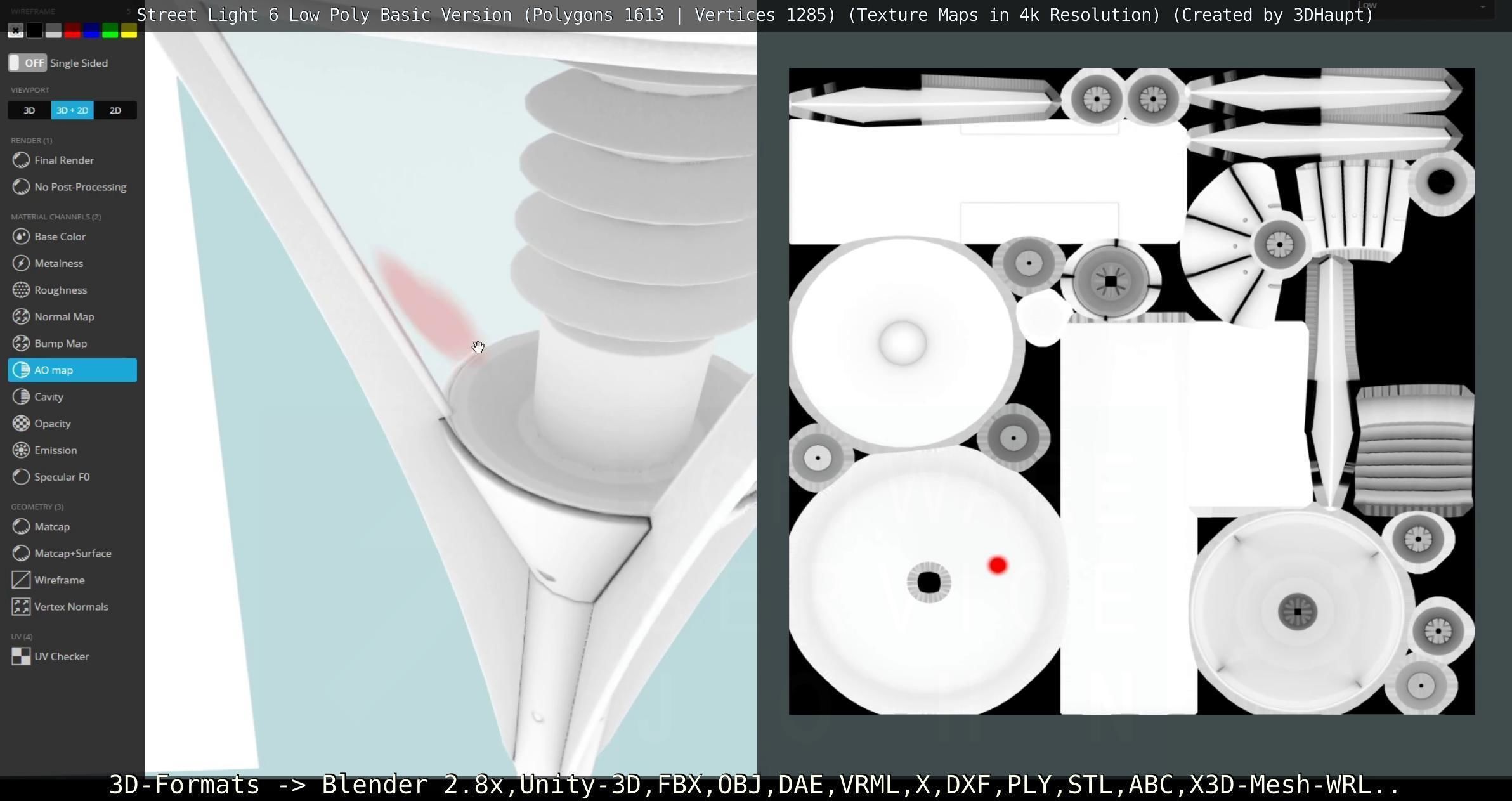Screen dimensions: 1512x801
Task: Click the 2D UV texture map view
Action: (x=1131, y=391)
